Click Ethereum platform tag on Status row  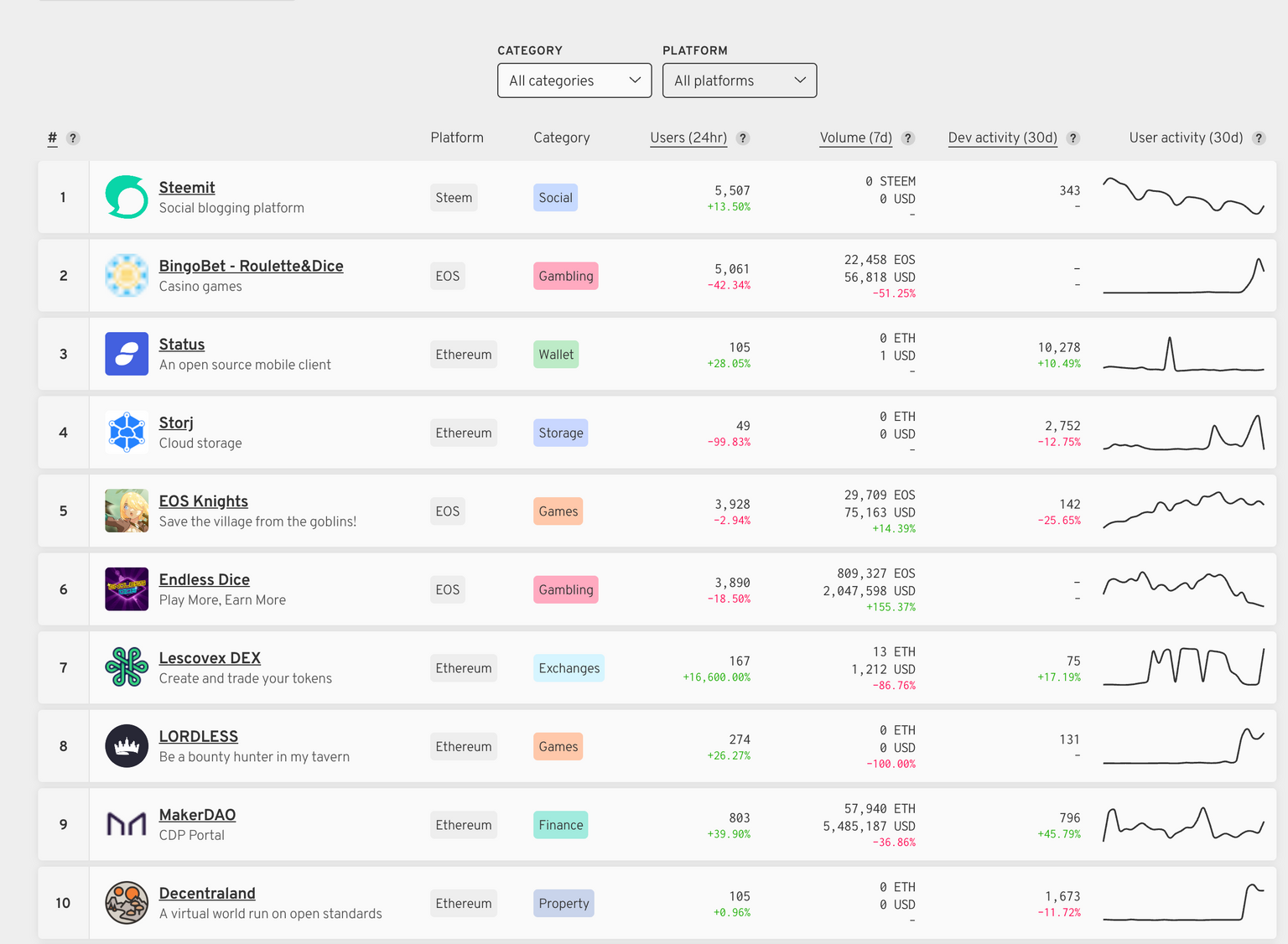tap(464, 355)
